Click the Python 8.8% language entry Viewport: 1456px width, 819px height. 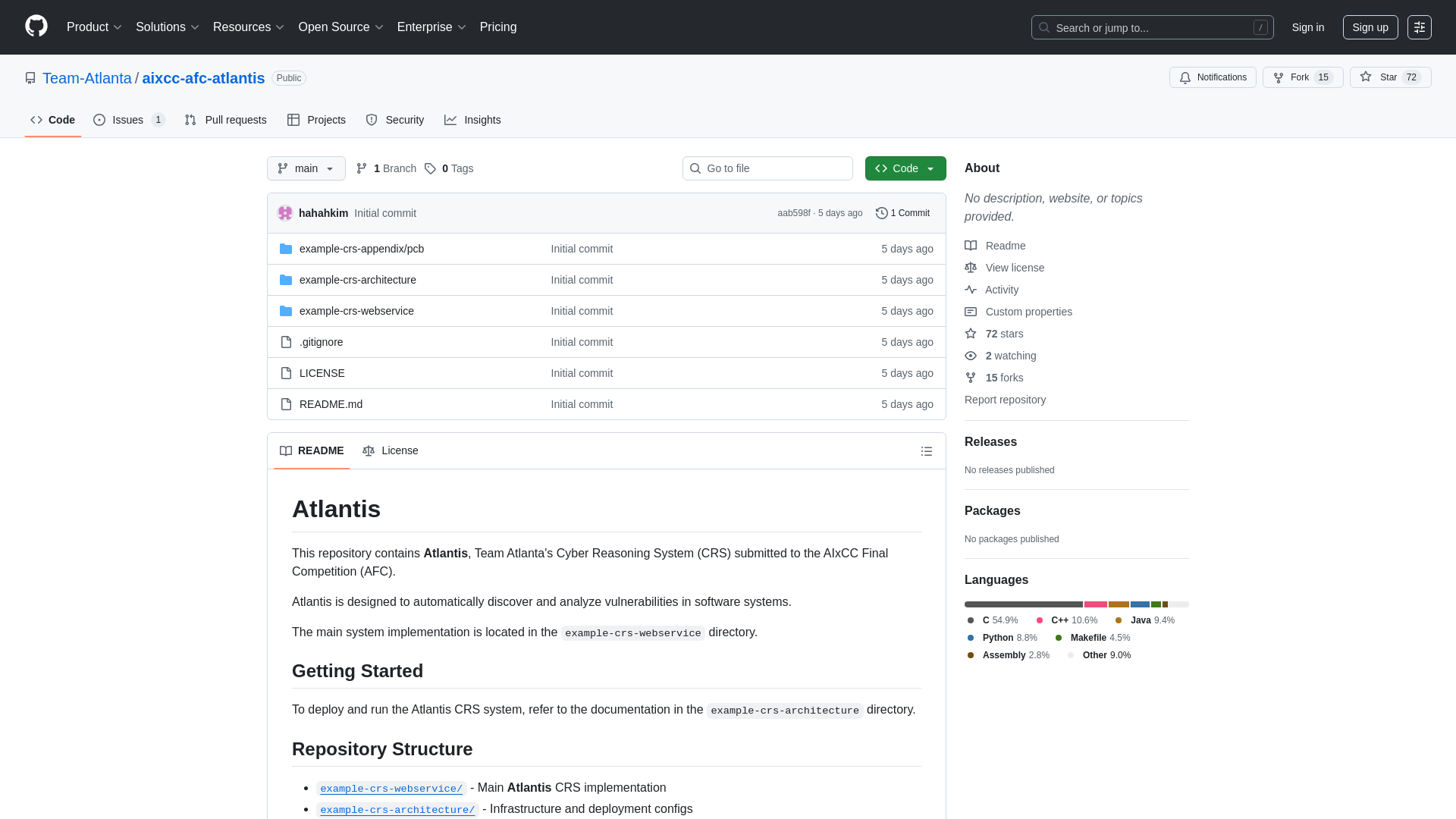click(1002, 638)
